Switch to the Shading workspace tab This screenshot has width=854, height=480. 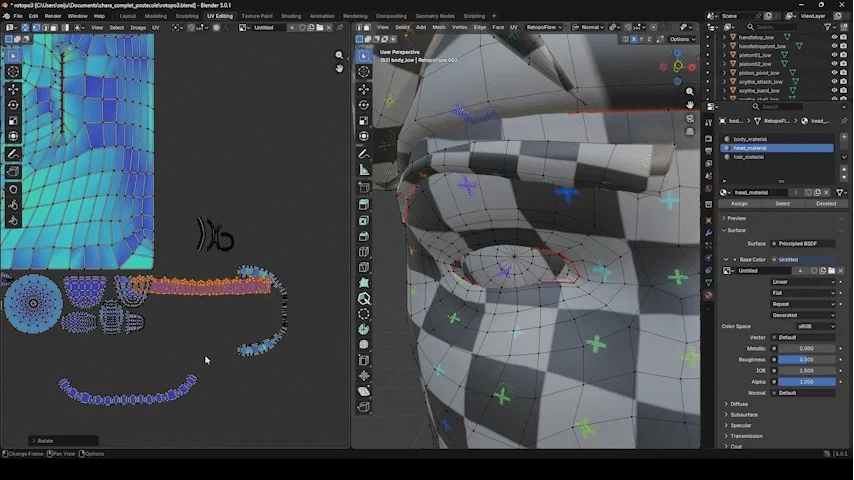tap(290, 16)
